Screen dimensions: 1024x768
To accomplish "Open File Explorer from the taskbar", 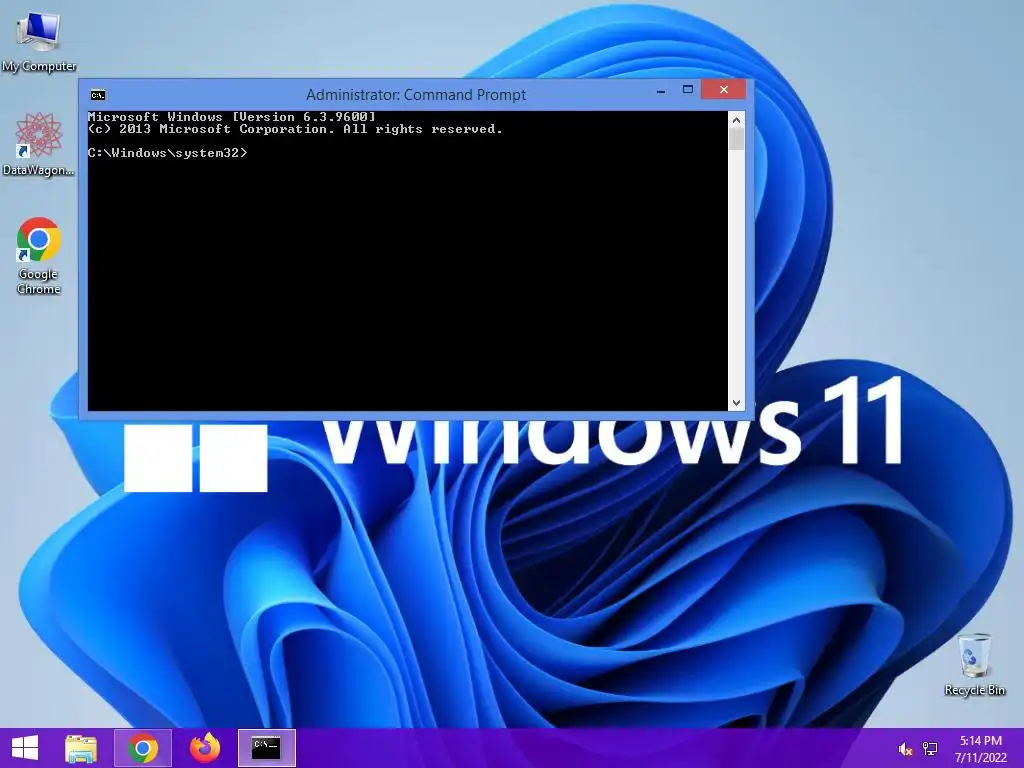I will pos(81,748).
